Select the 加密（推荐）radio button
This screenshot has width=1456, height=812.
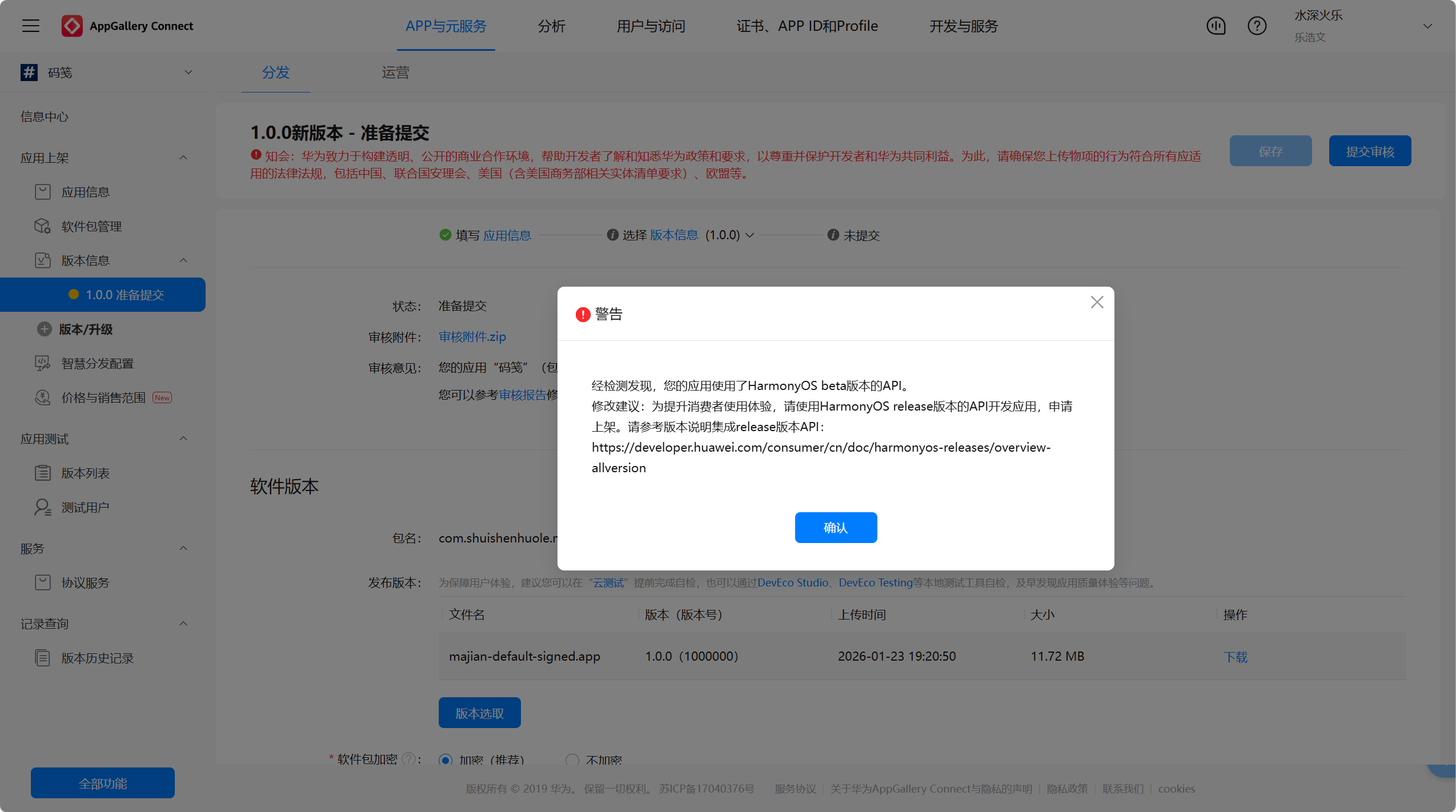(x=446, y=760)
